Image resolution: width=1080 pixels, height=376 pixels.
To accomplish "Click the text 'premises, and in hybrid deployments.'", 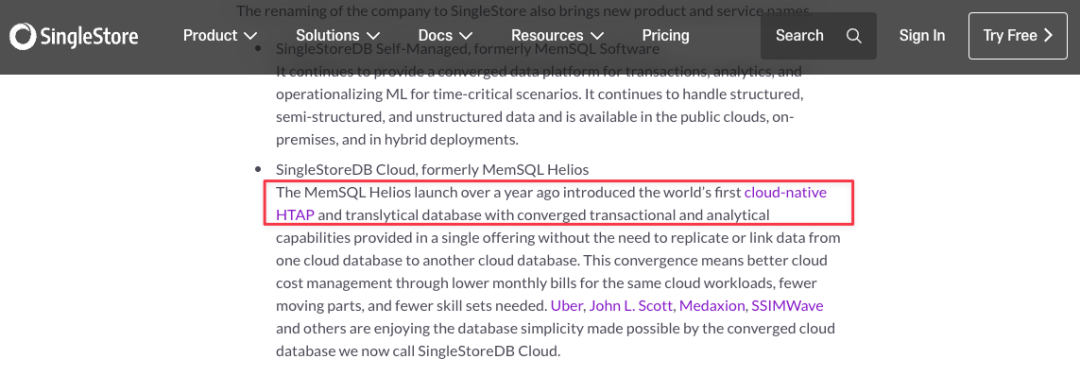I will (396, 140).
